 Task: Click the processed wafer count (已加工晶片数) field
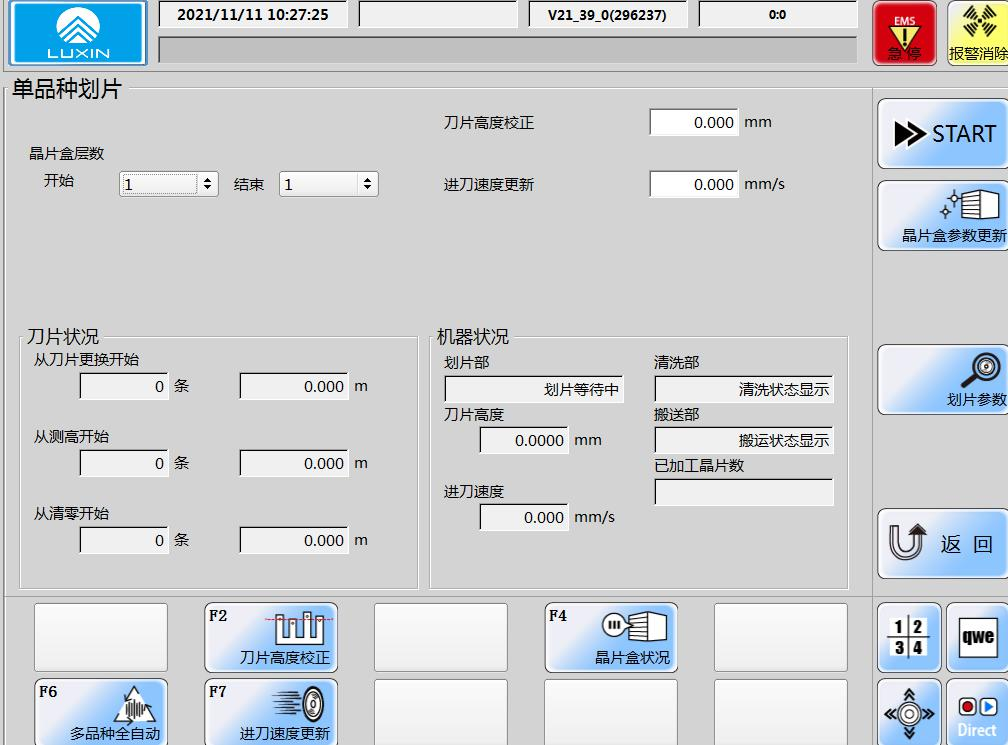pyautogui.click(x=743, y=492)
